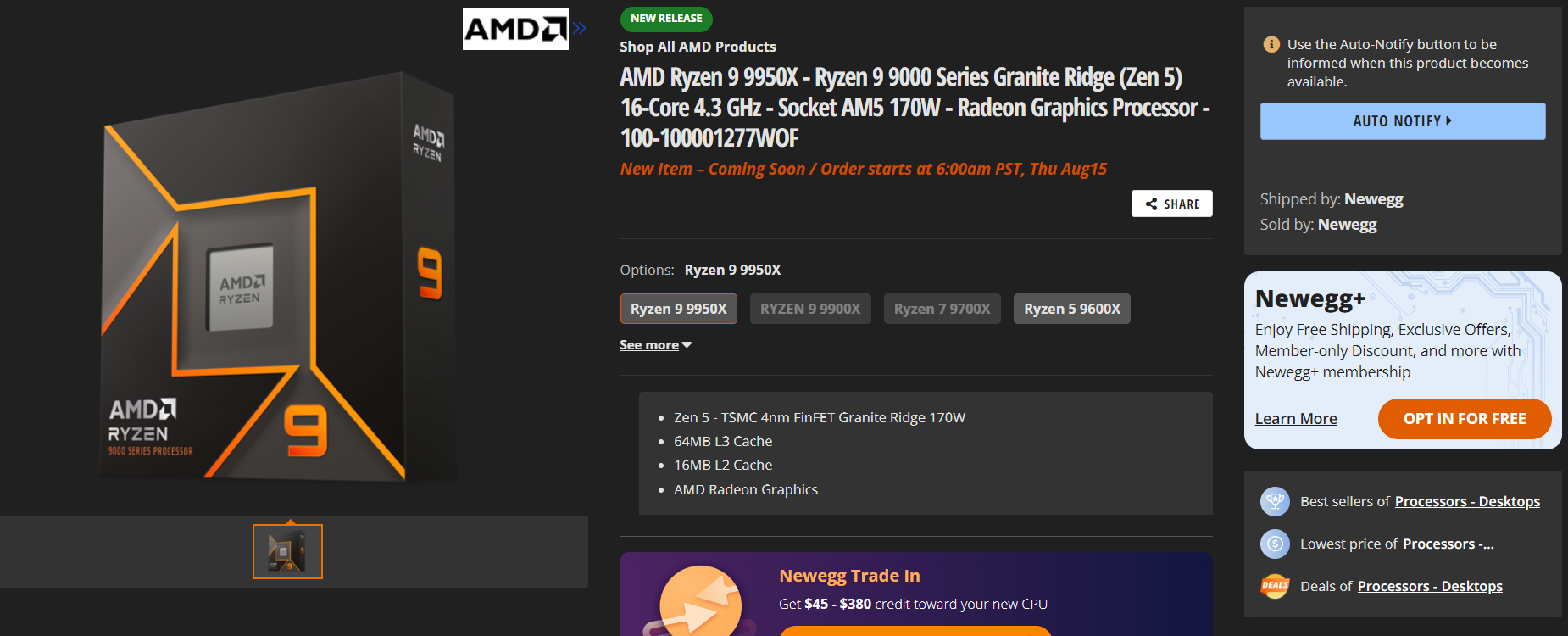1568x636 pixels.
Task: Click the dollar lowest price icon
Action: click(1275, 544)
